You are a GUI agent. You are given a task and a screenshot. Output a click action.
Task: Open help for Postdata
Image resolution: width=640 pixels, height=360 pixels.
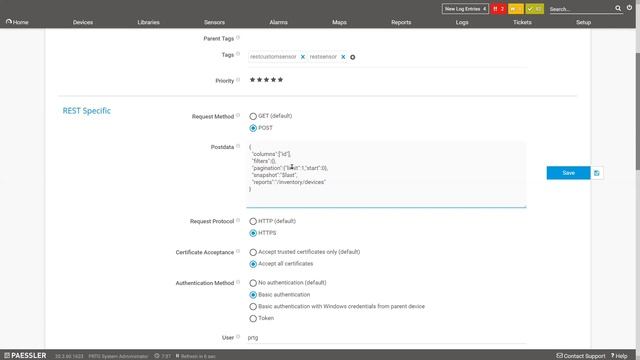point(238,146)
